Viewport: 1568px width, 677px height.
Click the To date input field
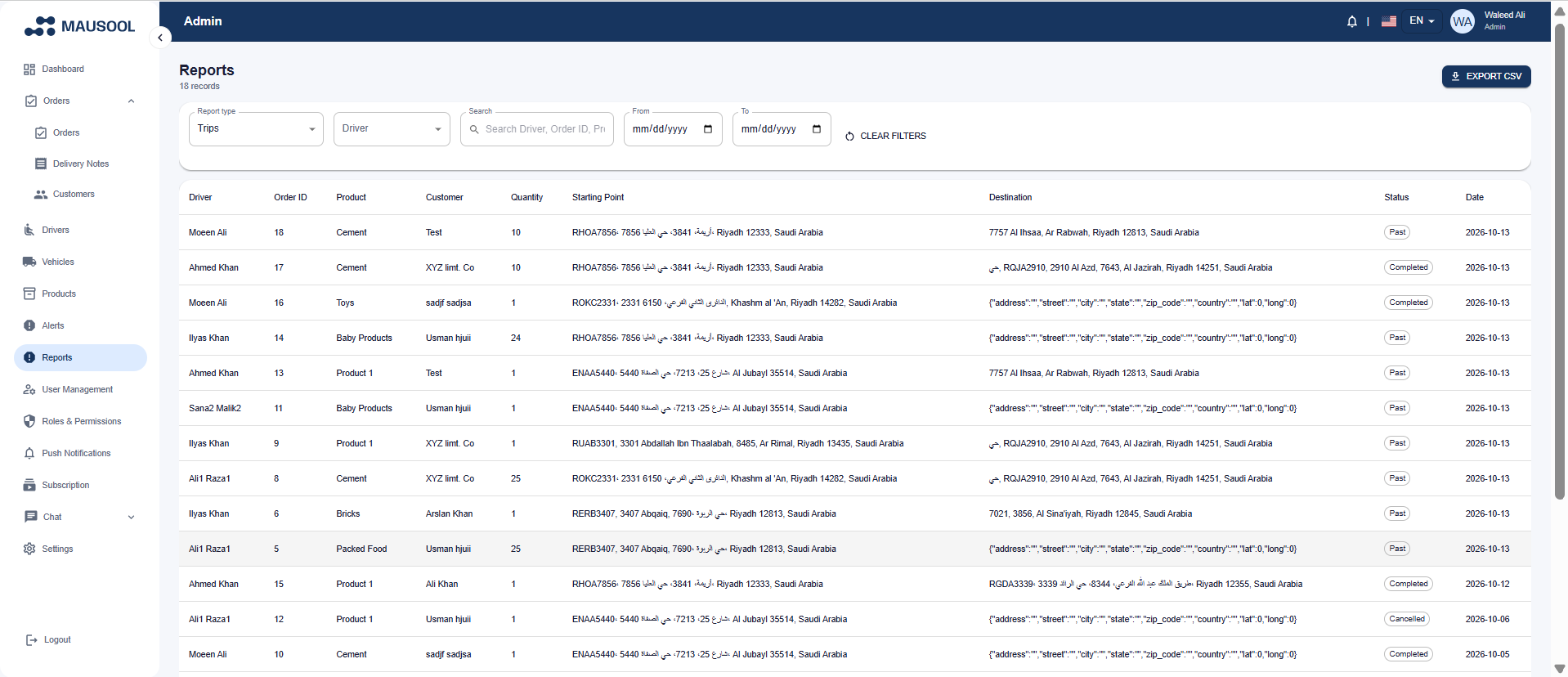pyautogui.click(x=782, y=129)
